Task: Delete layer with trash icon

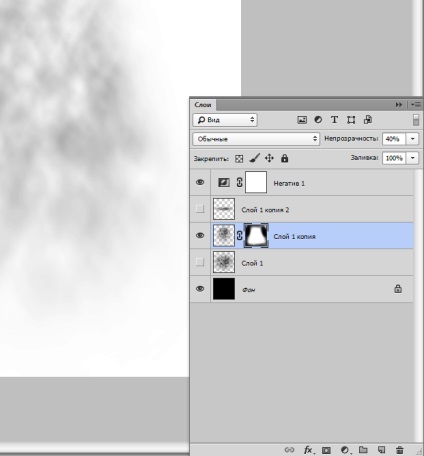Action: click(x=400, y=450)
